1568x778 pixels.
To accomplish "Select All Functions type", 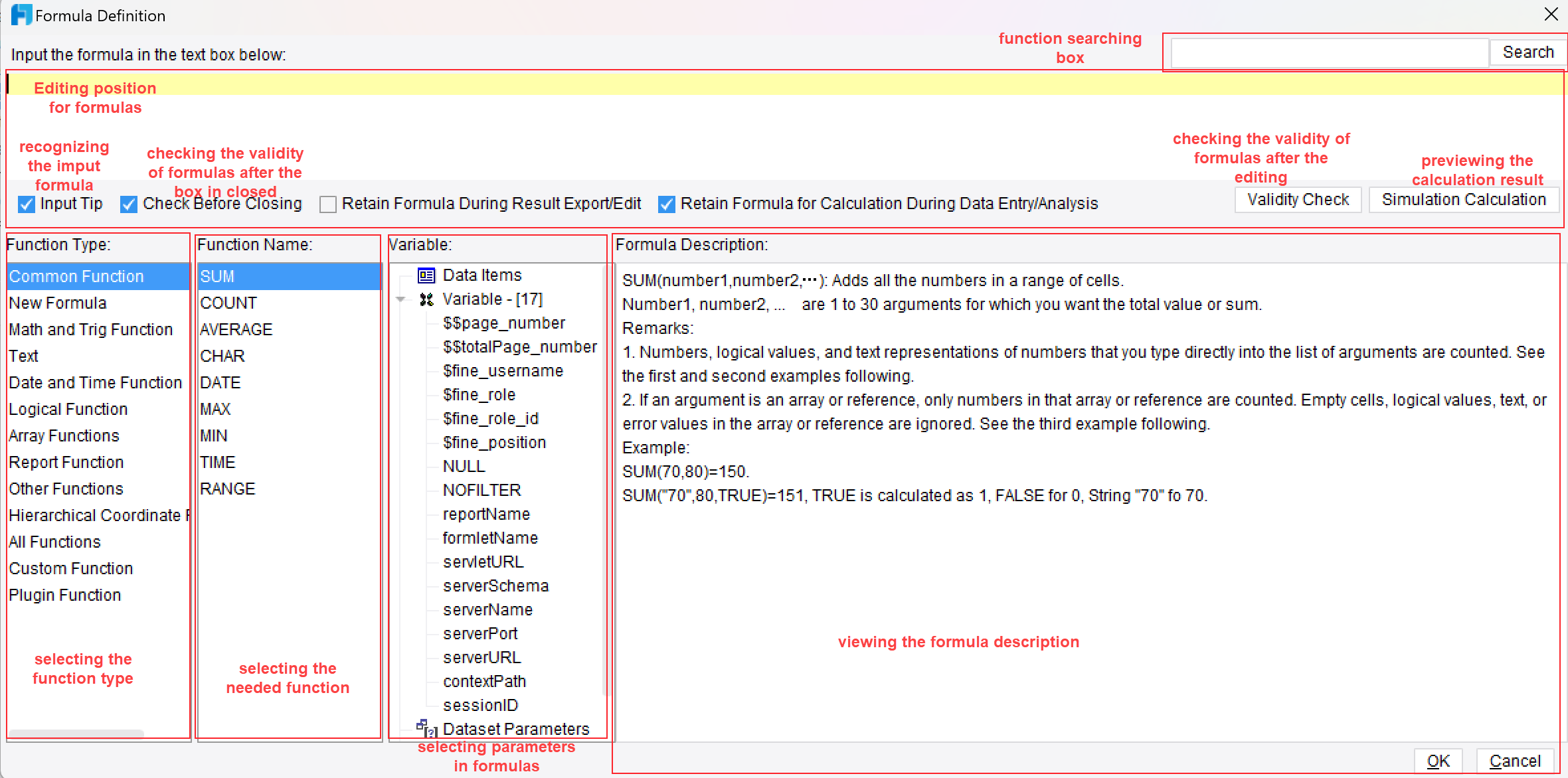I will click(98, 542).
